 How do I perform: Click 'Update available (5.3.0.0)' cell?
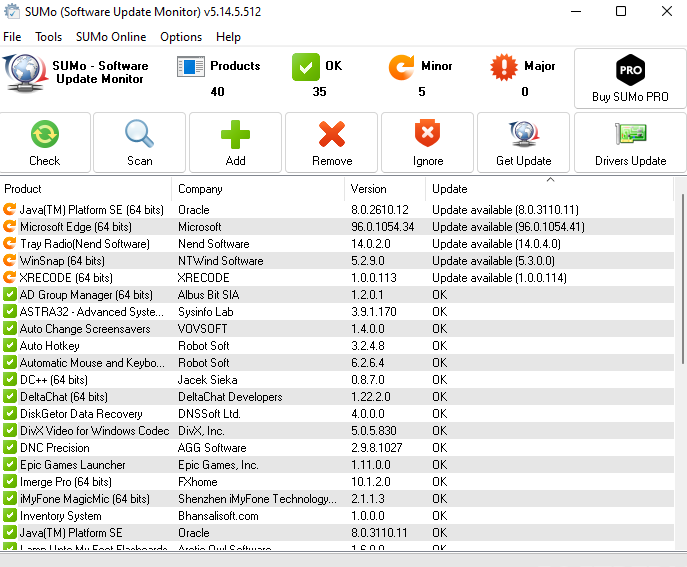493,261
